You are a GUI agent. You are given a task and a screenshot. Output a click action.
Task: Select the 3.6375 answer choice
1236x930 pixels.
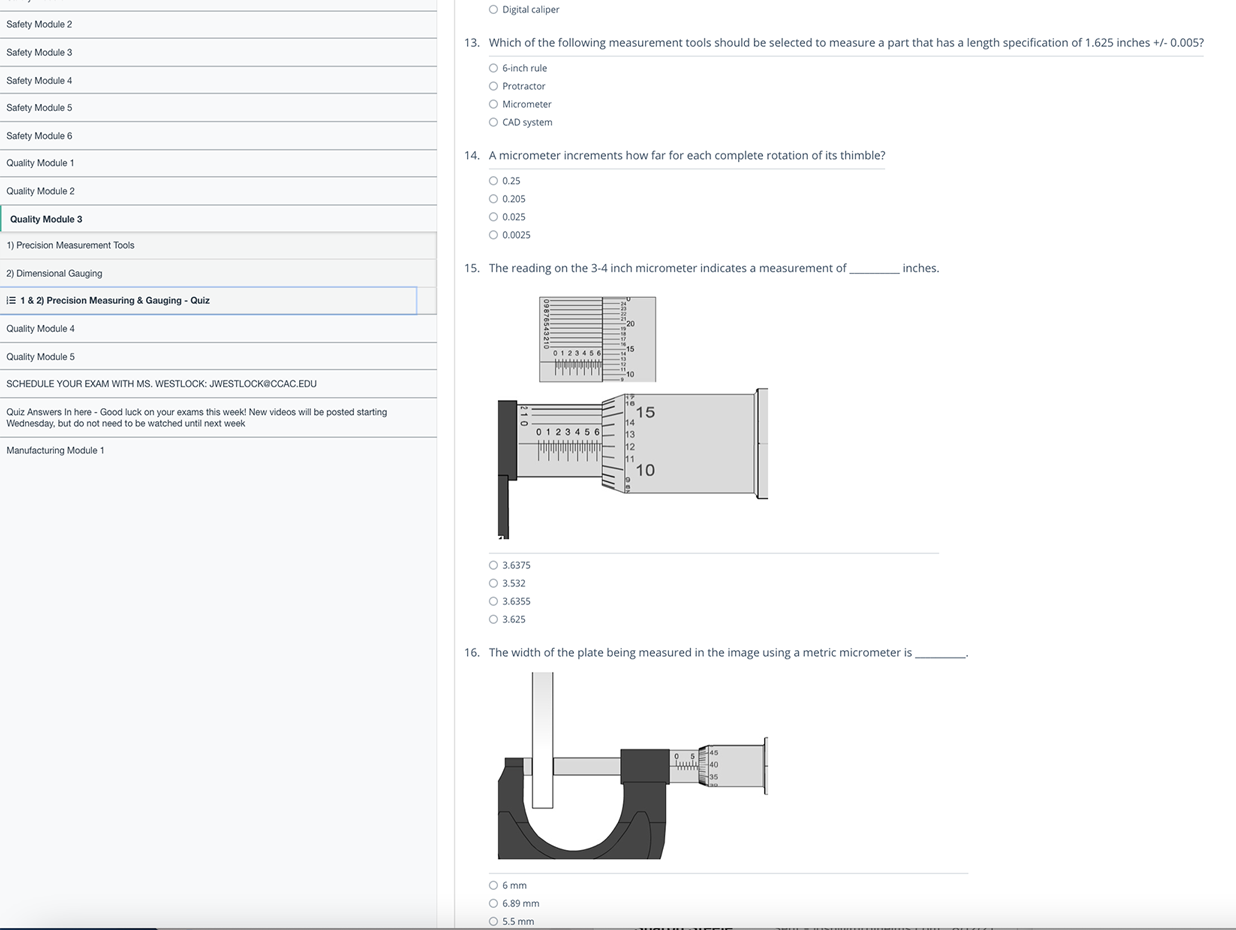(493, 565)
